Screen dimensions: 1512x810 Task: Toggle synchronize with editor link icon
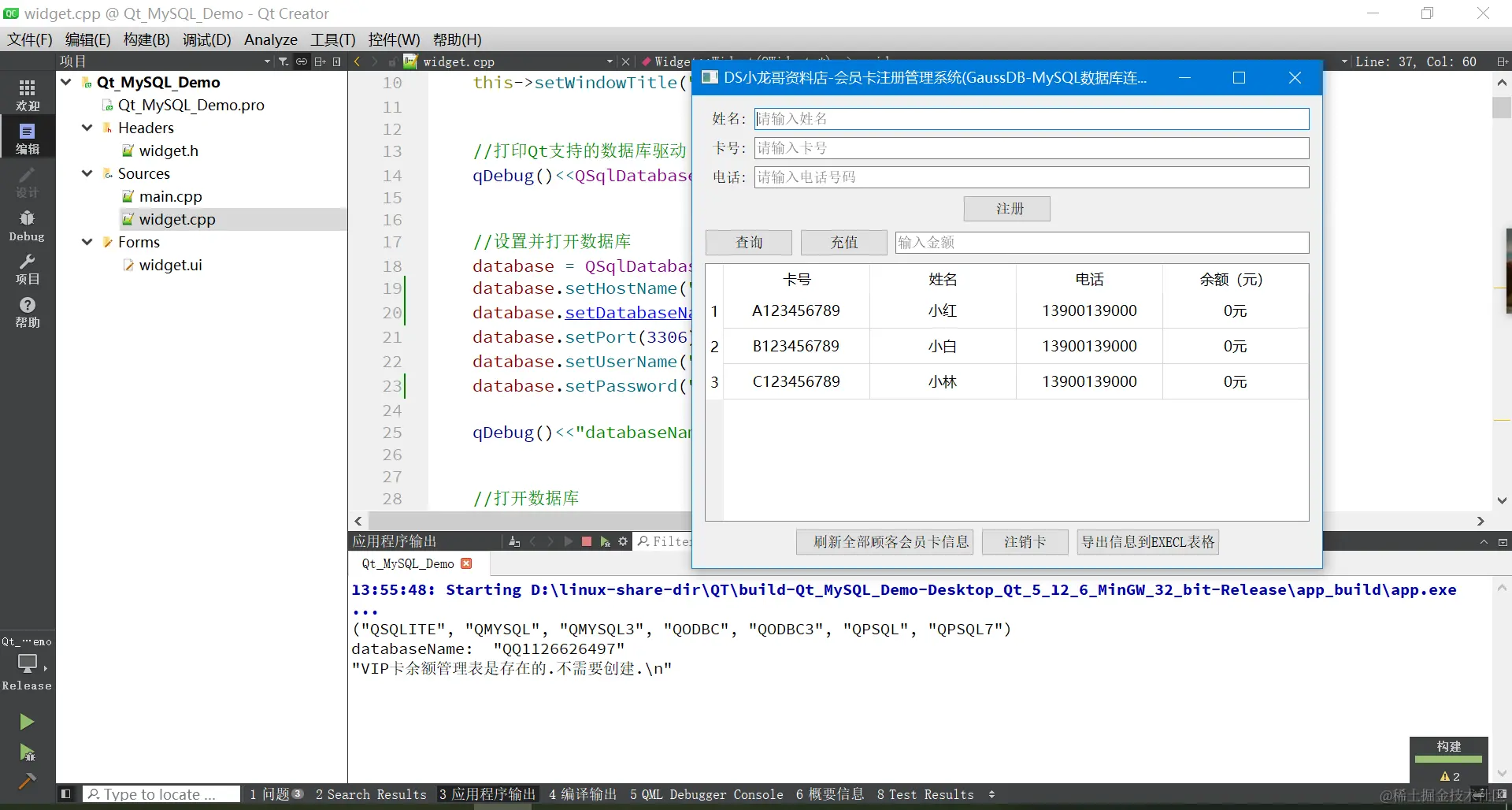point(302,61)
